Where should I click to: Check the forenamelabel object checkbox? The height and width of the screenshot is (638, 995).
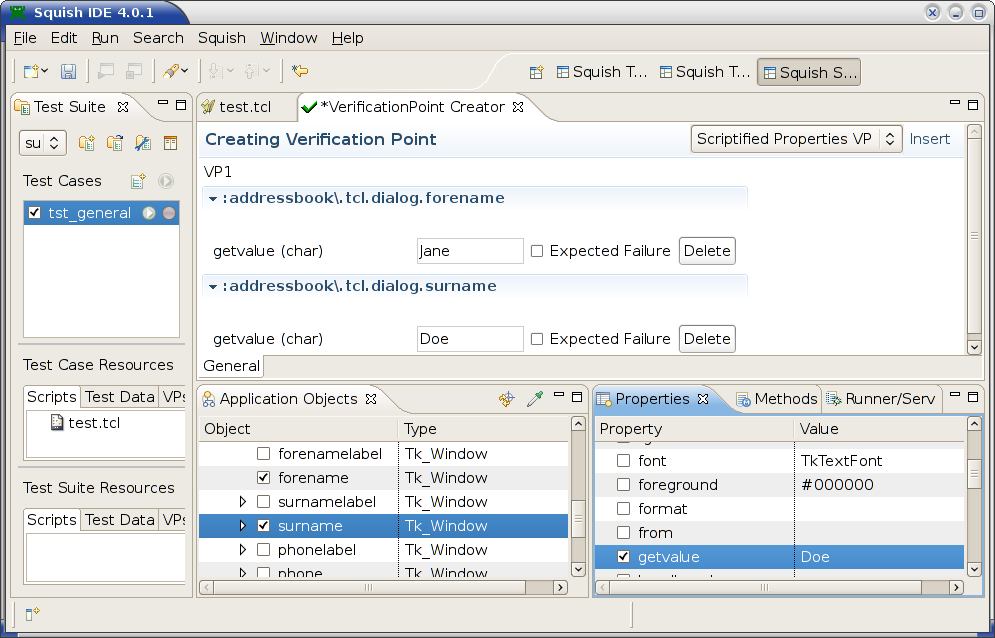click(264, 454)
